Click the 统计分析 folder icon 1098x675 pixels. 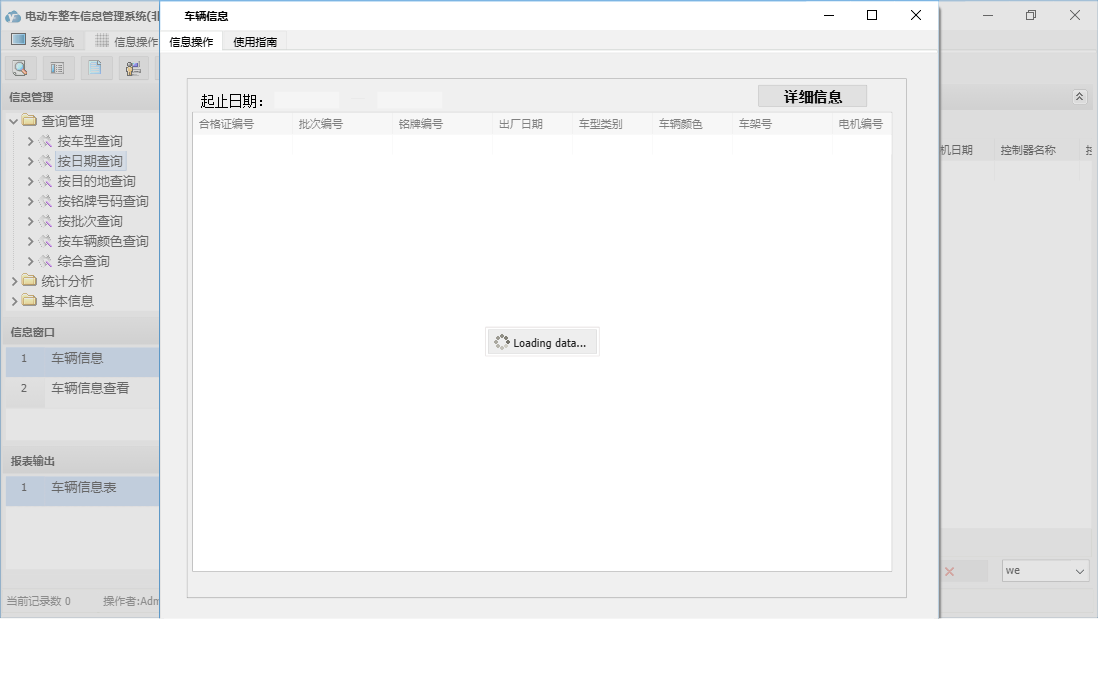click(28, 281)
